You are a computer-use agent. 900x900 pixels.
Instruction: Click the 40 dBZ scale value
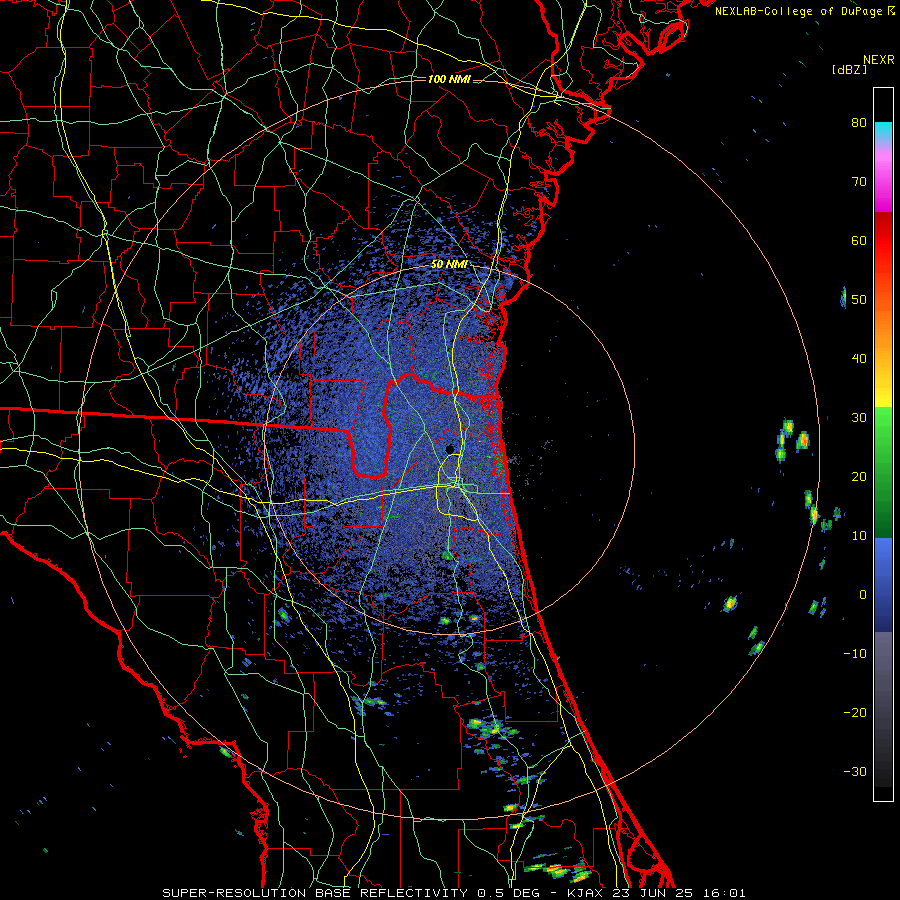pyautogui.click(x=859, y=359)
